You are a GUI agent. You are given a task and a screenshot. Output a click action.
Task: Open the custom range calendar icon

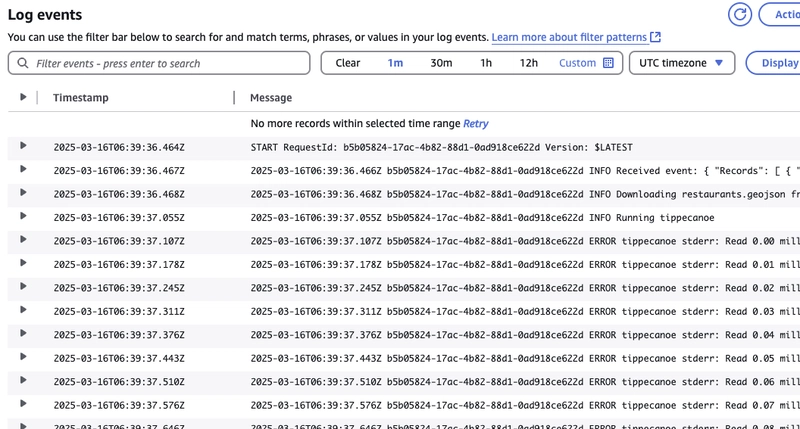coord(608,63)
